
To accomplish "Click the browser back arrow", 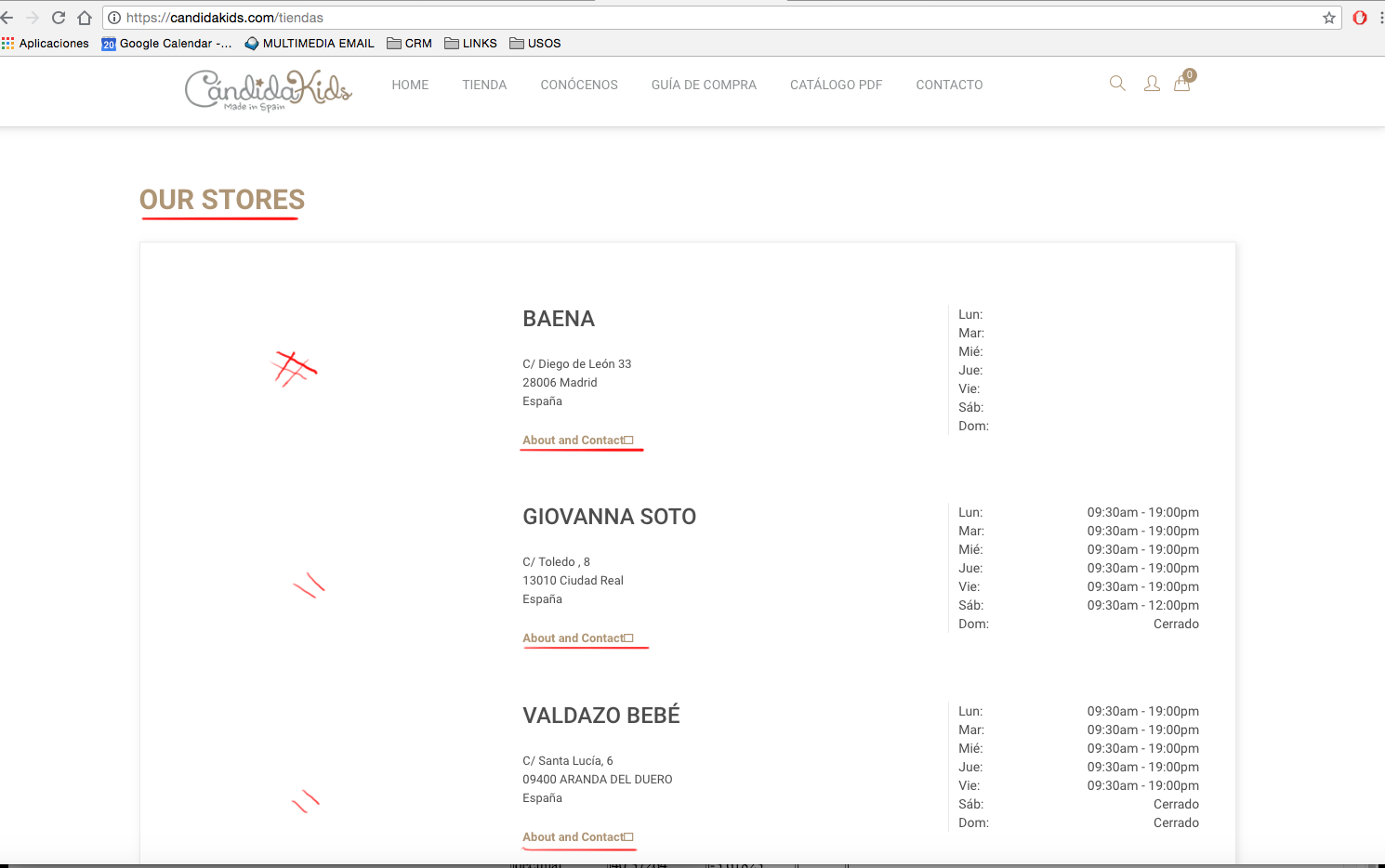I will coord(7,18).
